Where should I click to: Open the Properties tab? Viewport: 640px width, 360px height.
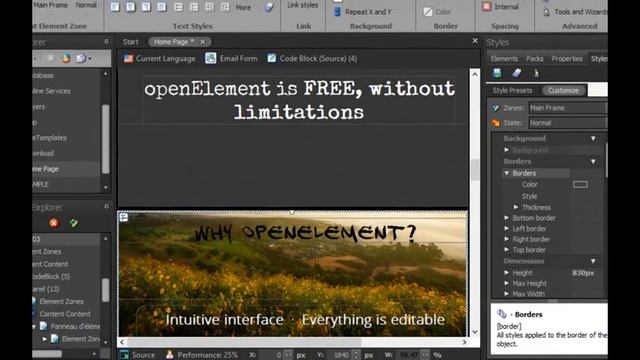[x=567, y=59]
